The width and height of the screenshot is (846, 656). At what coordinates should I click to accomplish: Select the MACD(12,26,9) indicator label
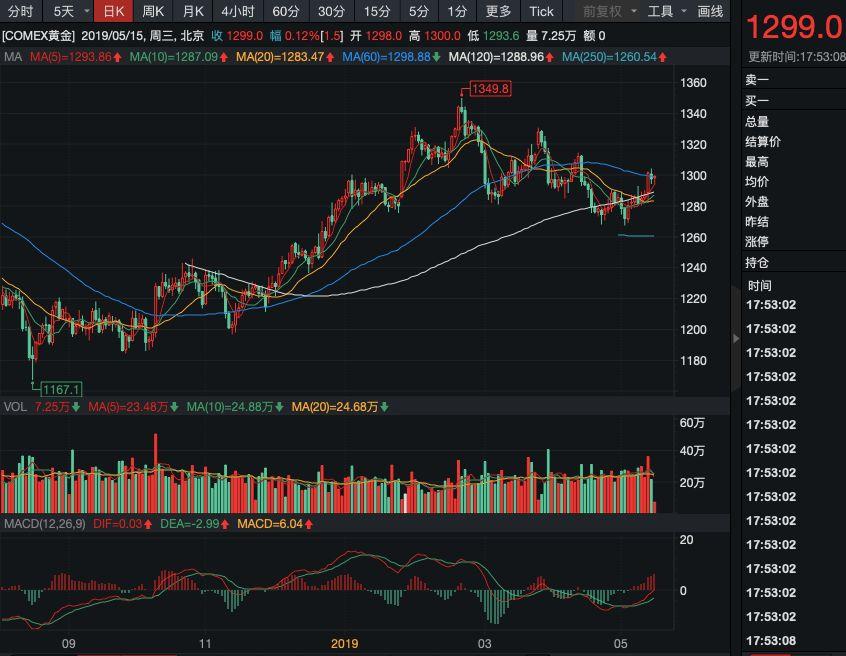coord(44,524)
